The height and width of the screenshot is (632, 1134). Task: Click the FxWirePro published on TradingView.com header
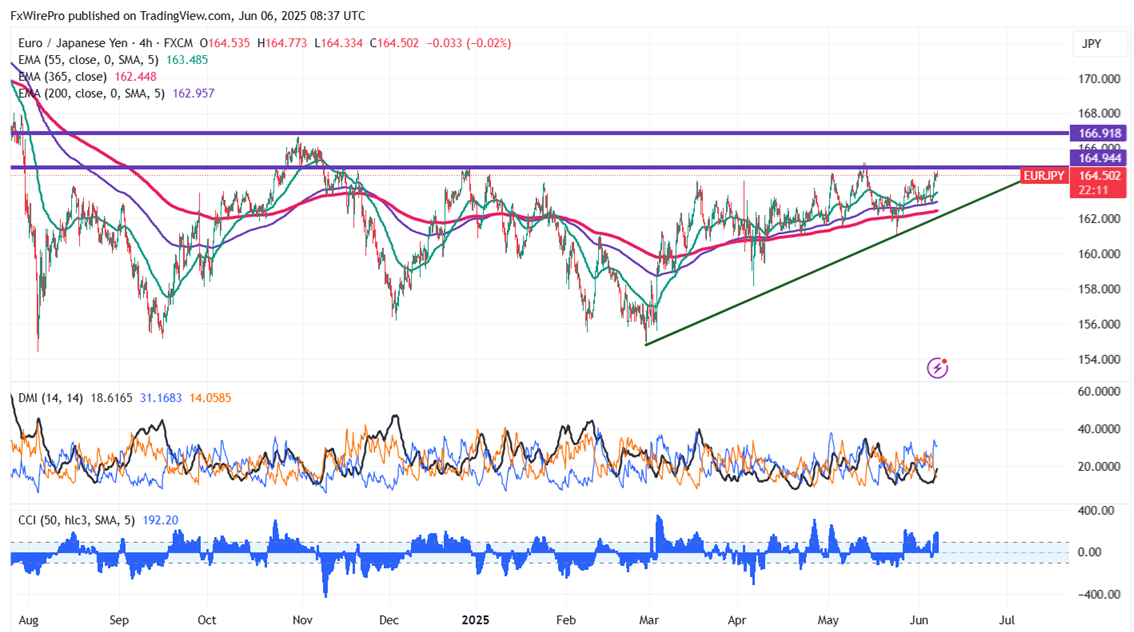click(187, 15)
